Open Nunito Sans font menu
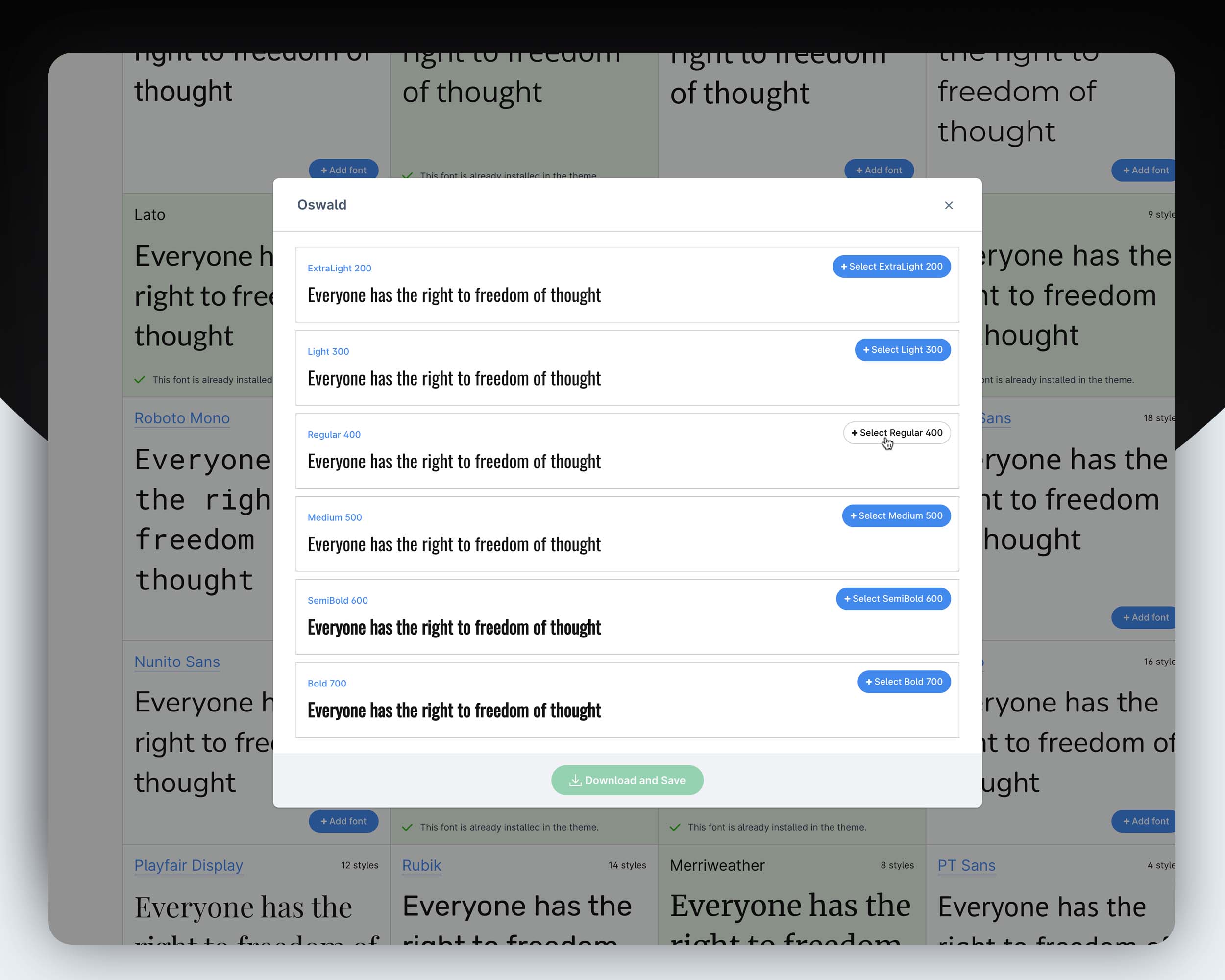The width and height of the screenshot is (1225, 980). pyautogui.click(x=176, y=661)
